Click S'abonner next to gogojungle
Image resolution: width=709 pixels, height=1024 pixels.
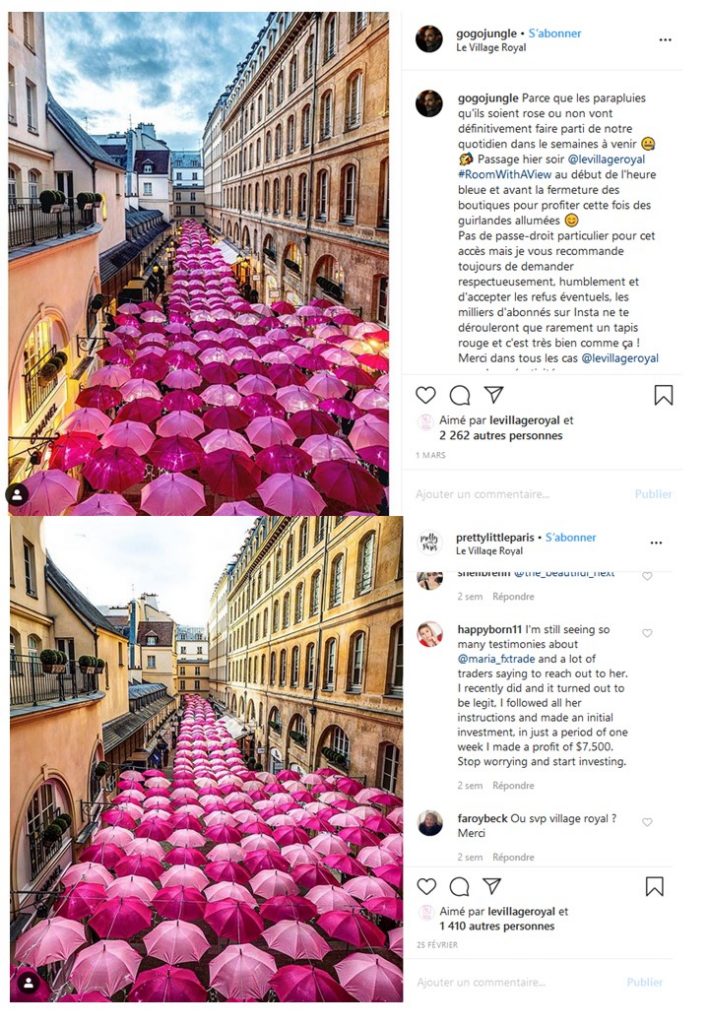point(554,33)
